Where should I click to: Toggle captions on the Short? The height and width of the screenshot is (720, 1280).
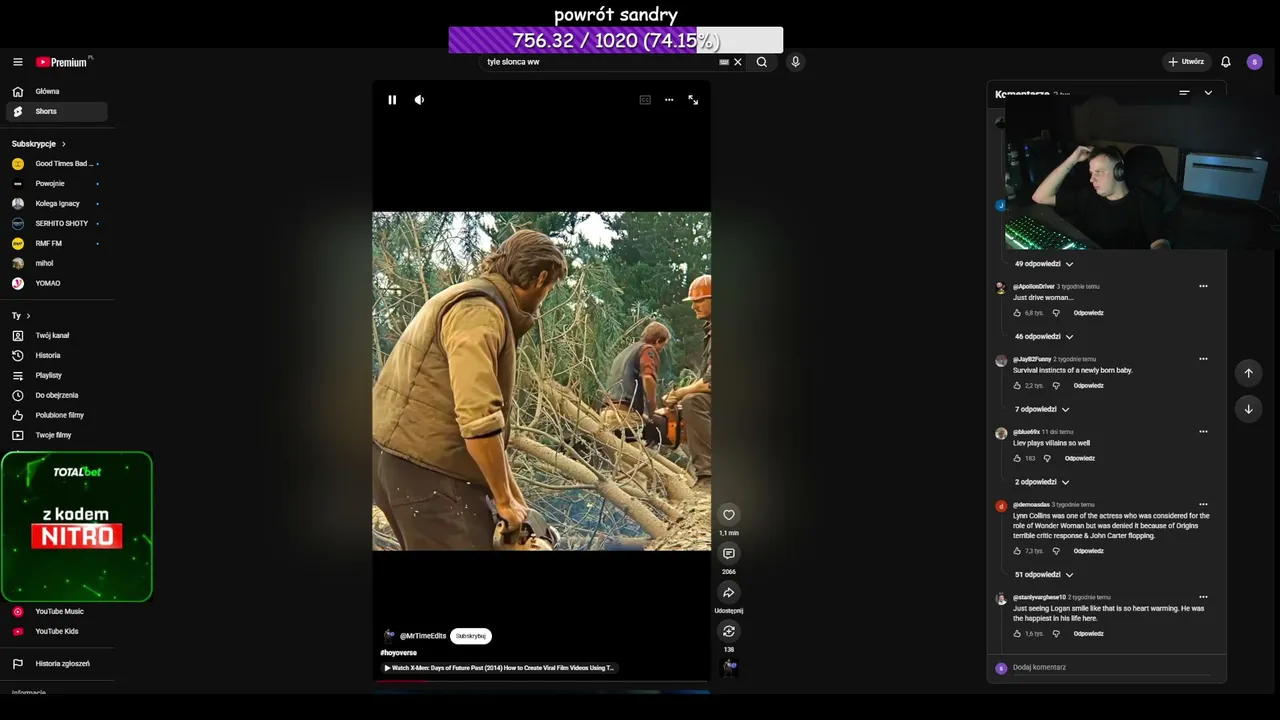(645, 100)
